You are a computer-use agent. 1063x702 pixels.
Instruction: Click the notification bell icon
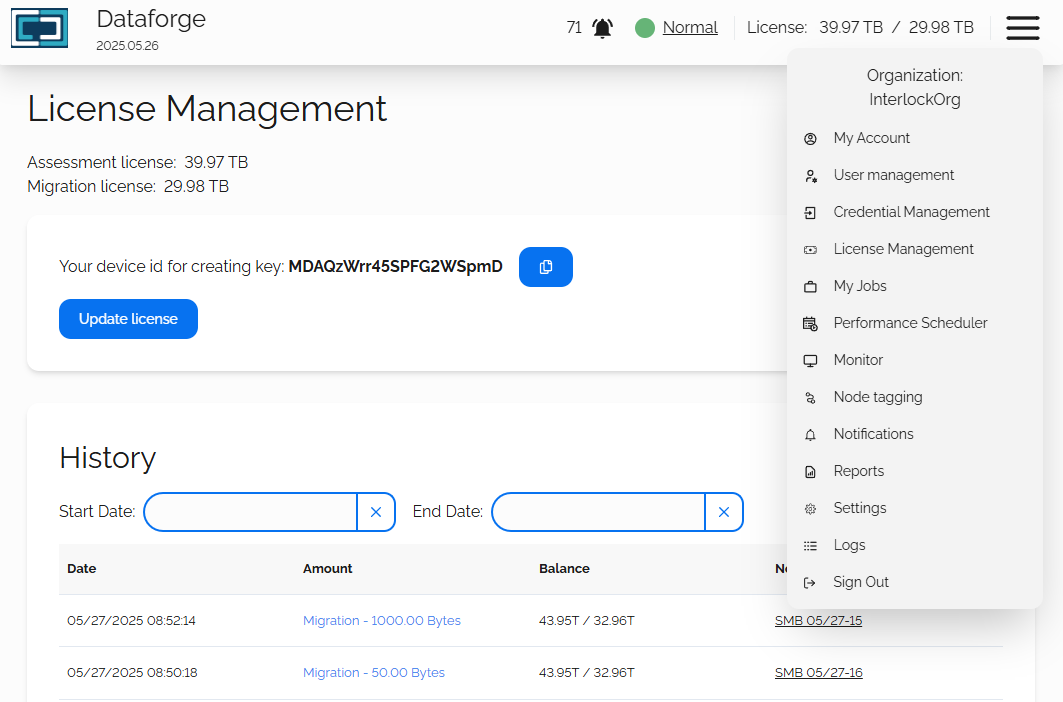point(602,28)
